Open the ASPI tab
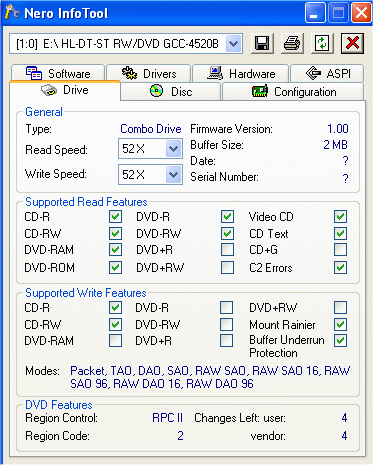 pyautogui.click(x=327, y=73)
